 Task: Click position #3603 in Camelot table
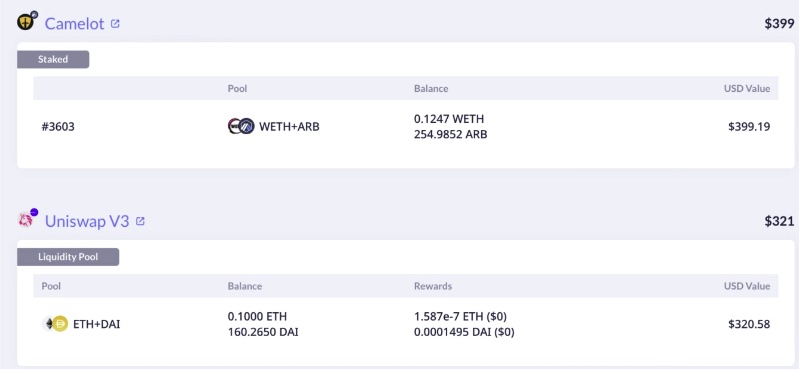click(x=58, y=126)
